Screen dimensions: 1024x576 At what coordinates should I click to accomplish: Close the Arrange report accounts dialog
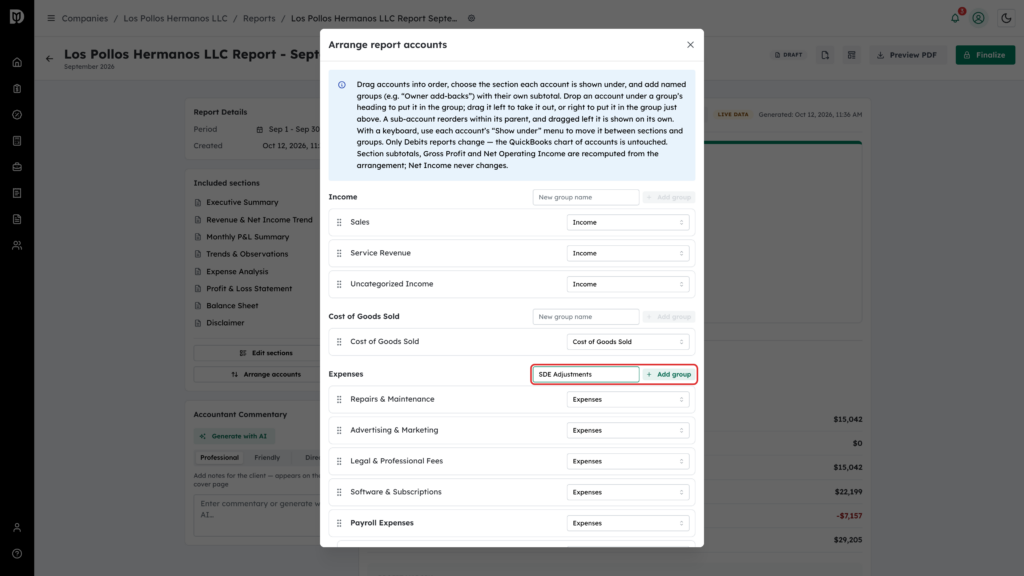(690, 45)
